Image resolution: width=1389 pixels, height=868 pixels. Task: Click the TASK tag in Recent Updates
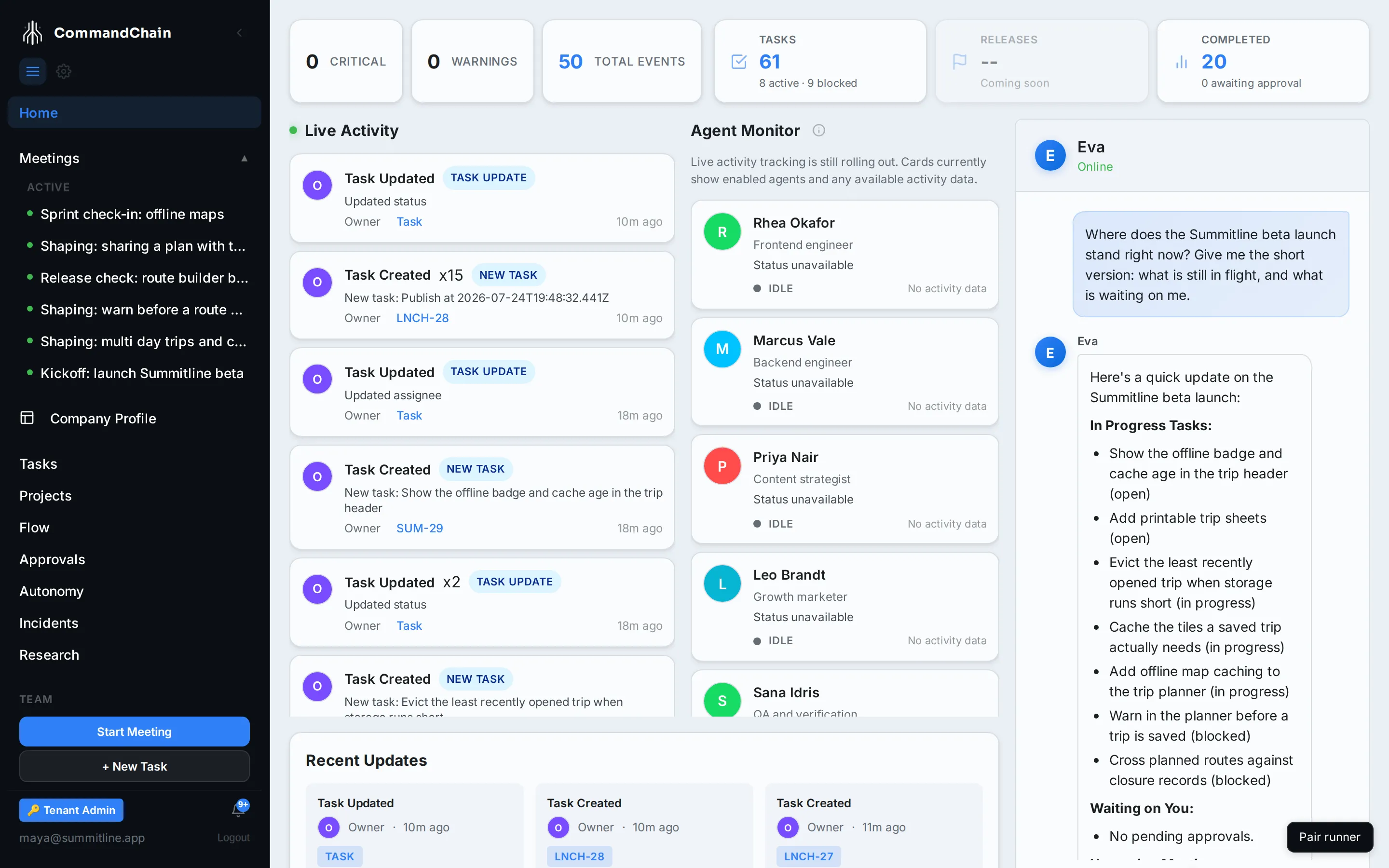340,856
